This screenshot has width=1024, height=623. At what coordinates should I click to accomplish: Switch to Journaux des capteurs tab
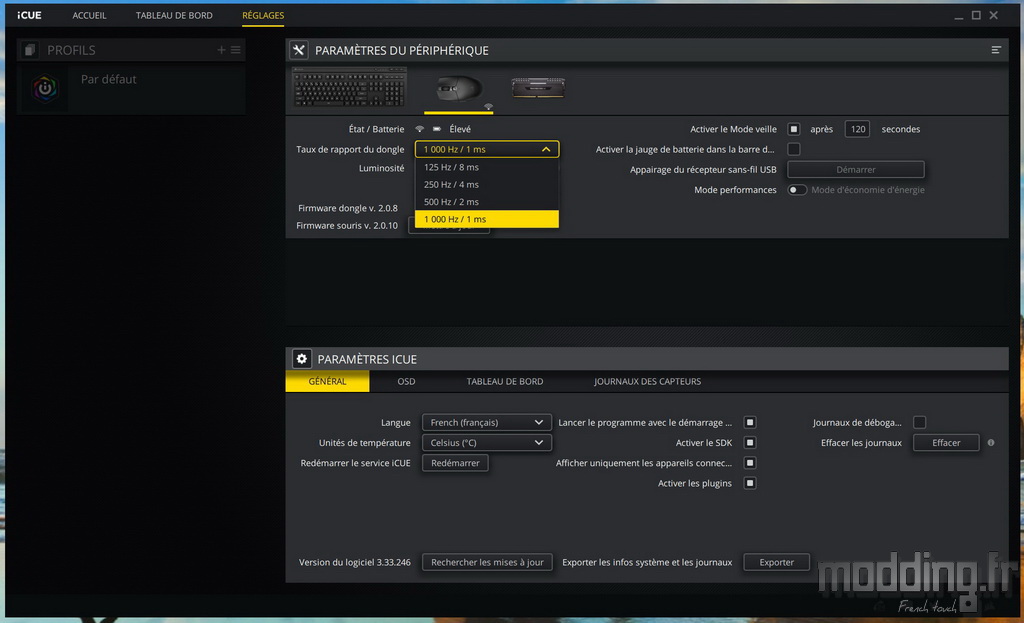(647, 381)
